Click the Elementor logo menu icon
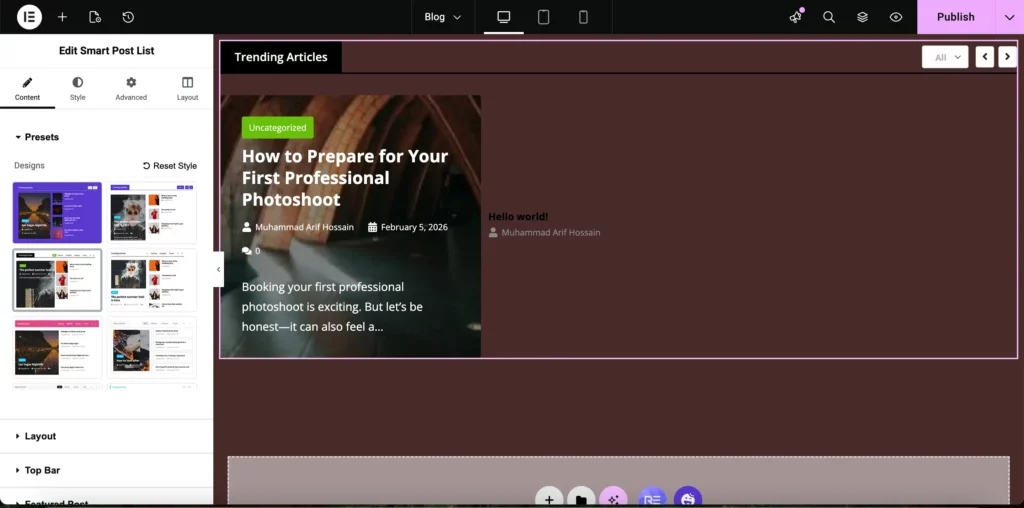This screenshot has width=1024, height=508. click(x=29, y=17)
